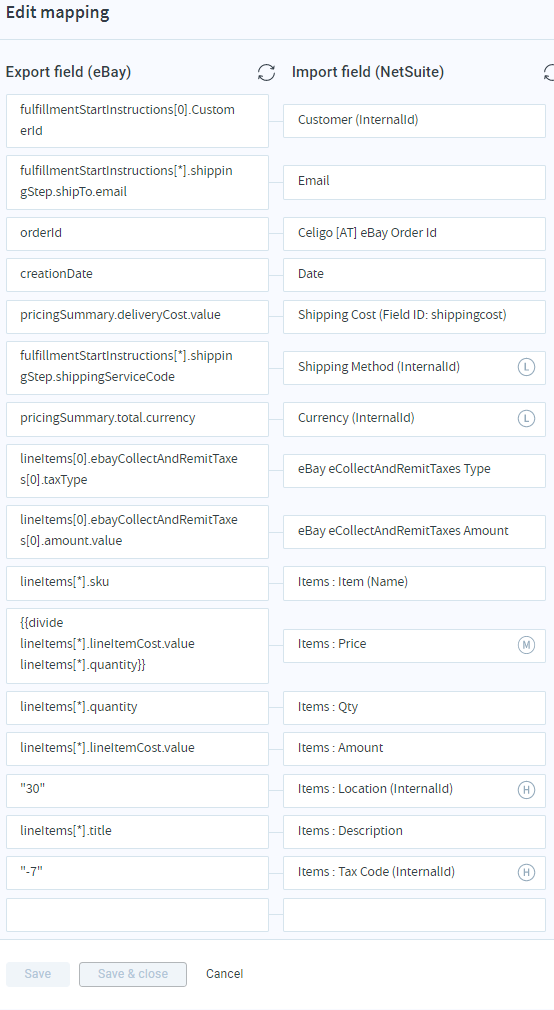This screenshot has height=1010, width=554.
Task: Edit the "30" hard-coded export value
Action: point(137,790)
